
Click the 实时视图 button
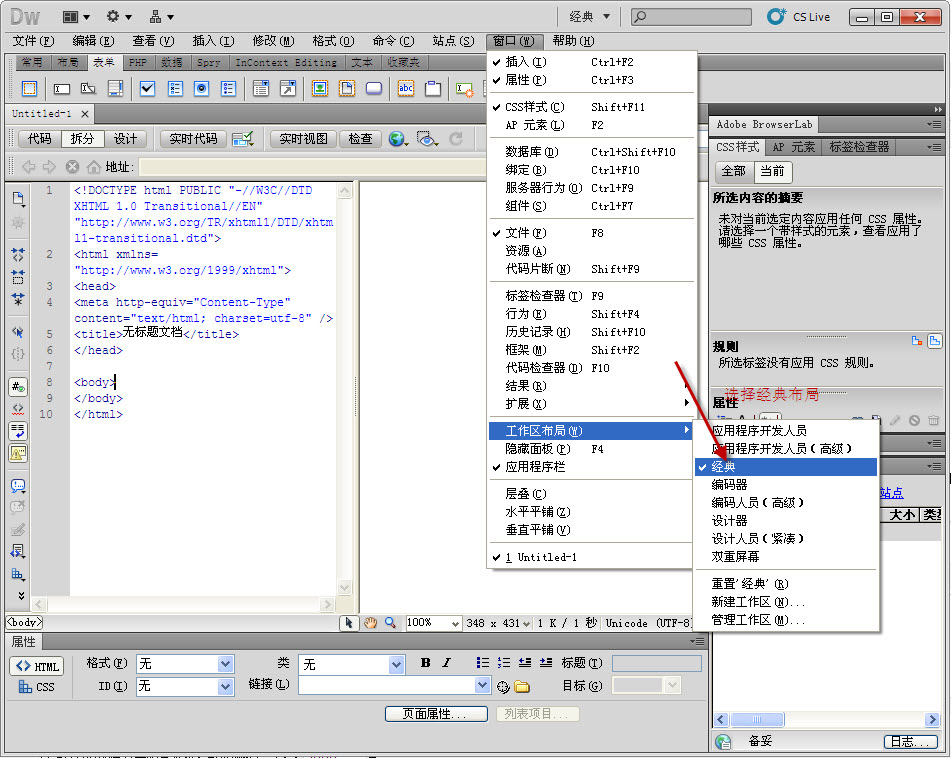[303, 139]
